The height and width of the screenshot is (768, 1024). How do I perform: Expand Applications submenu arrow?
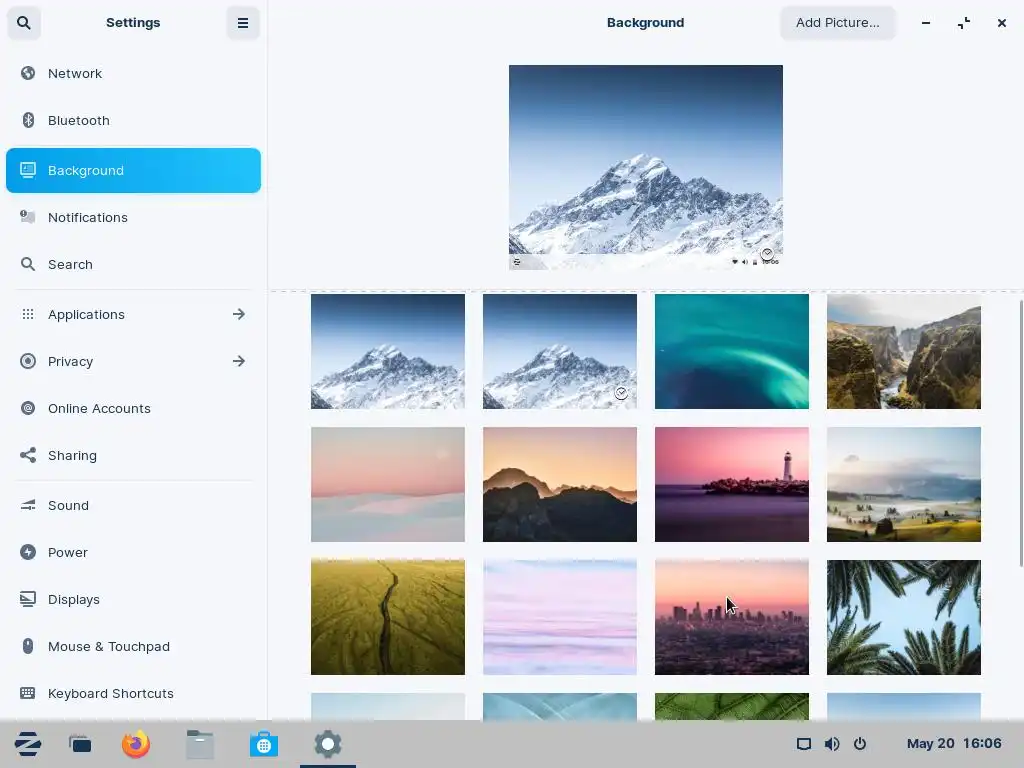[x=239, y=314]
